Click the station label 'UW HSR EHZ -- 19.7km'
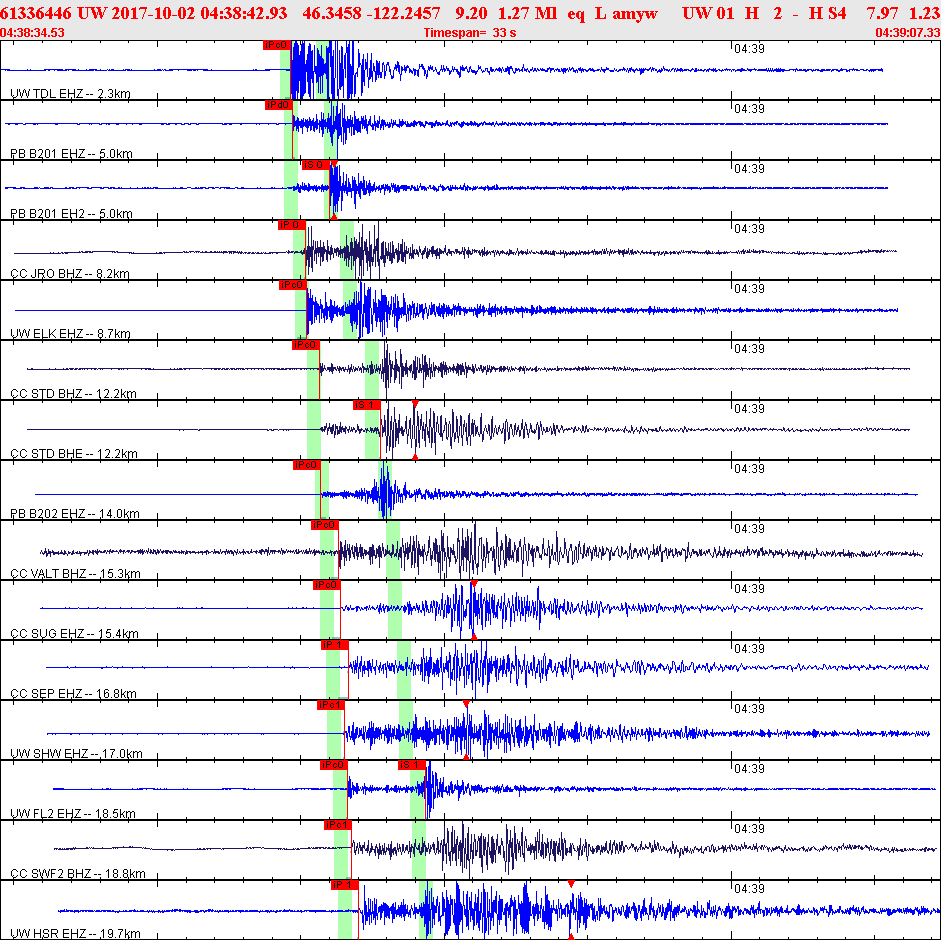Viewport: 941px width, 940px height. click(76, 934)
